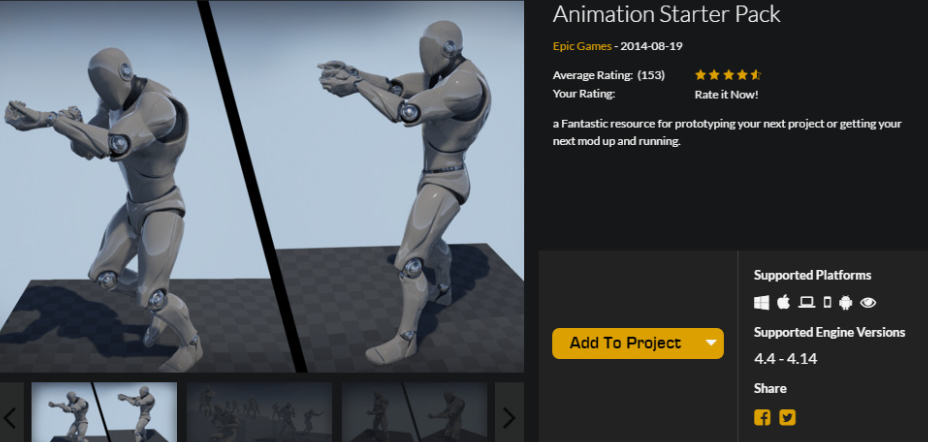Select the second group-of-mannequins thumbnail
The image size is (928, 442).
click(x=259, y=412)
